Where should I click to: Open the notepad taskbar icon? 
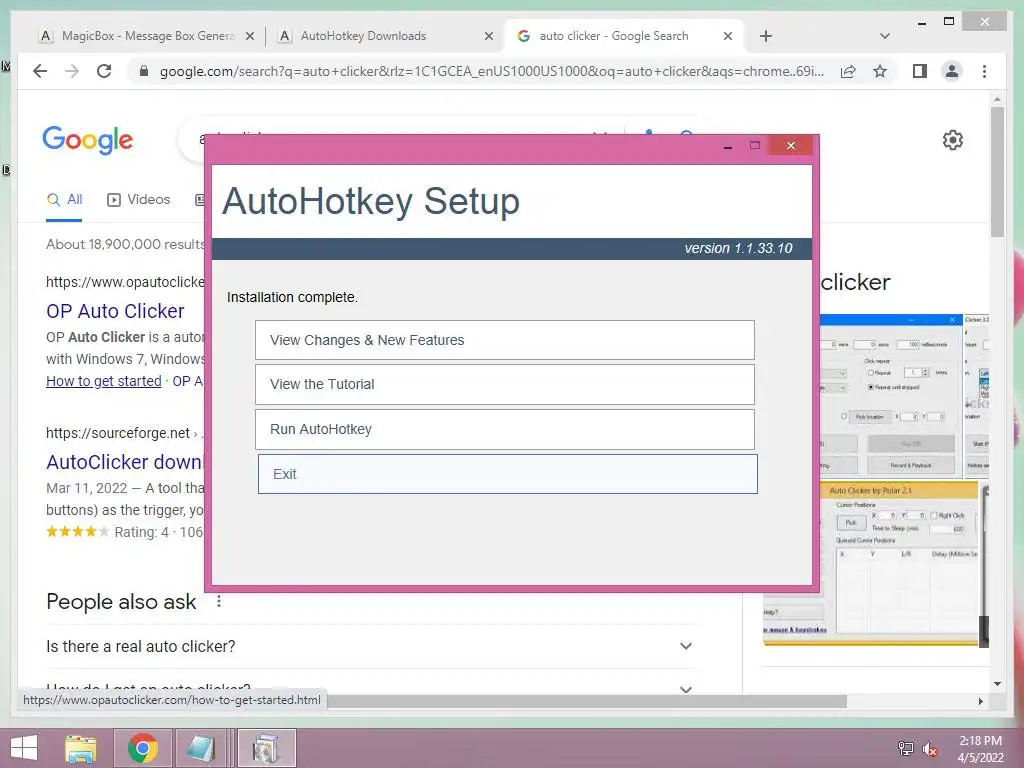click(201, 748)
